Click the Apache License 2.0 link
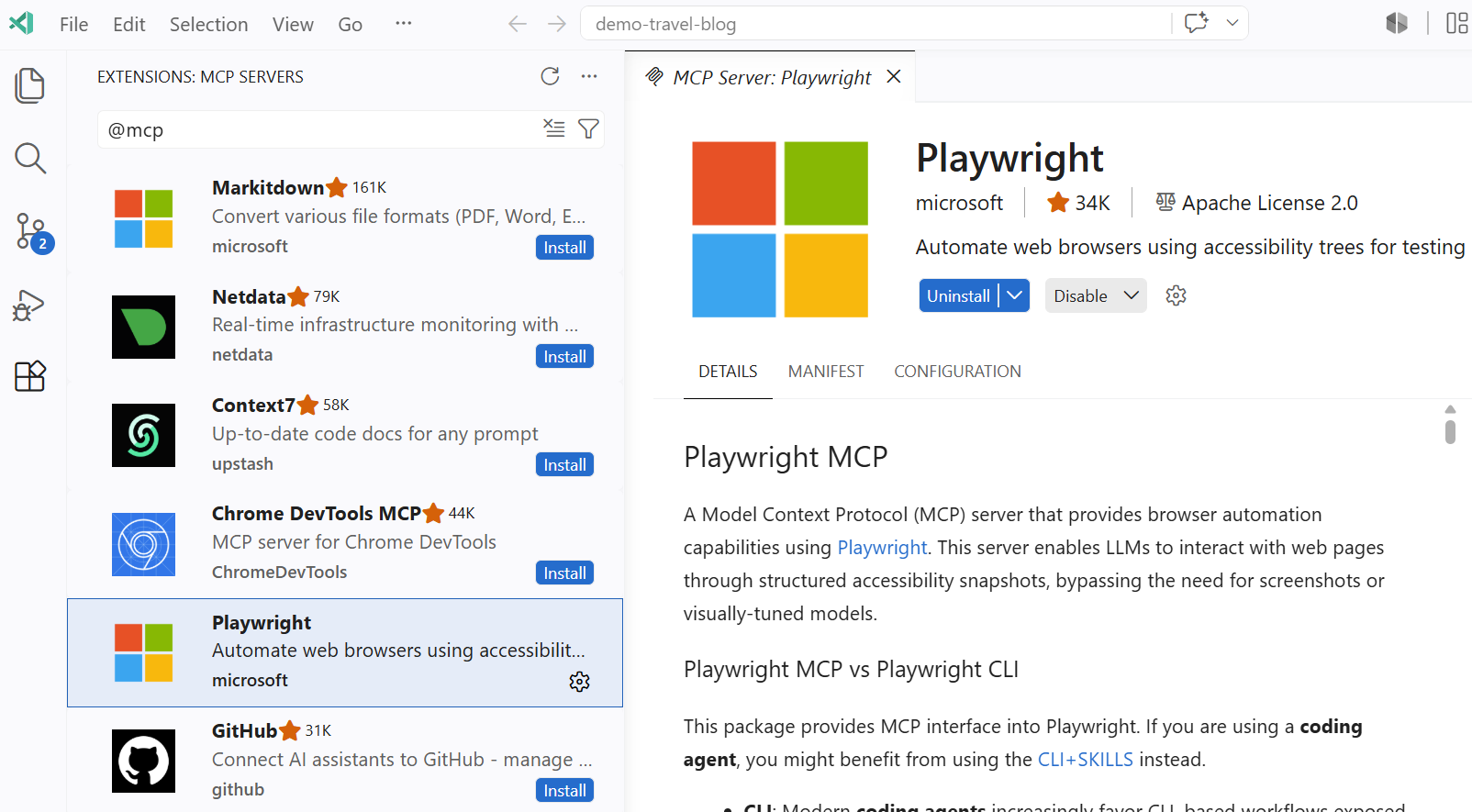The image size is (1472, 812). (x=1256, y=203)
